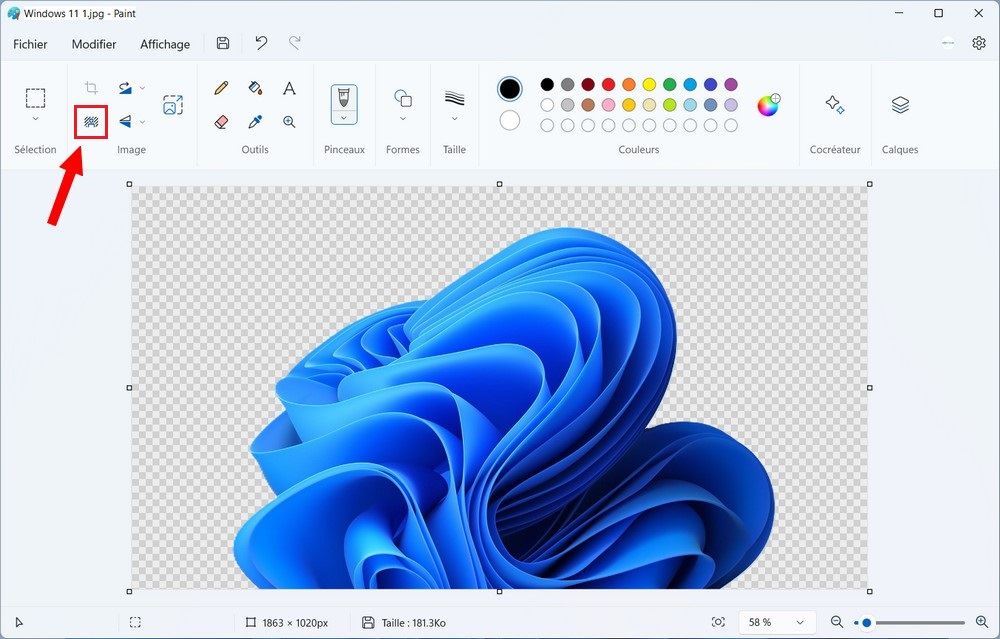Choose the Text tool

point(289,88)
